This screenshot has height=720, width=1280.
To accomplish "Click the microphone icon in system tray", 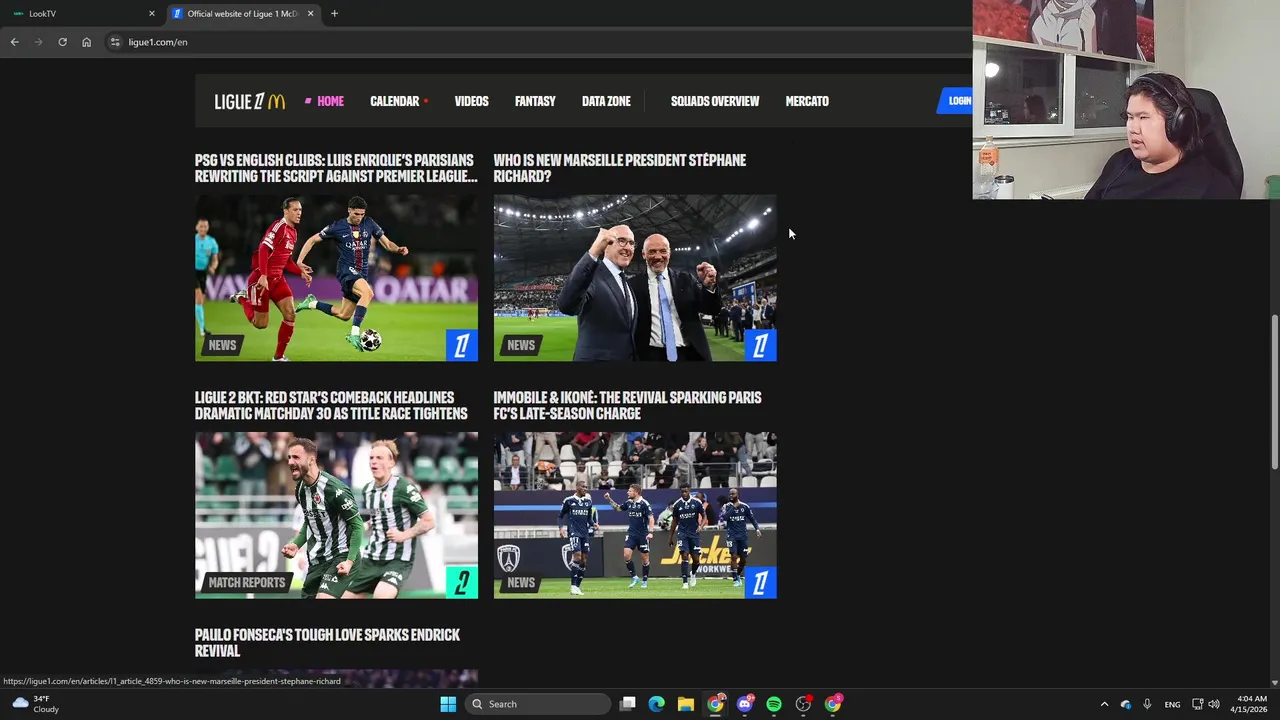I will coord(1147,704).
